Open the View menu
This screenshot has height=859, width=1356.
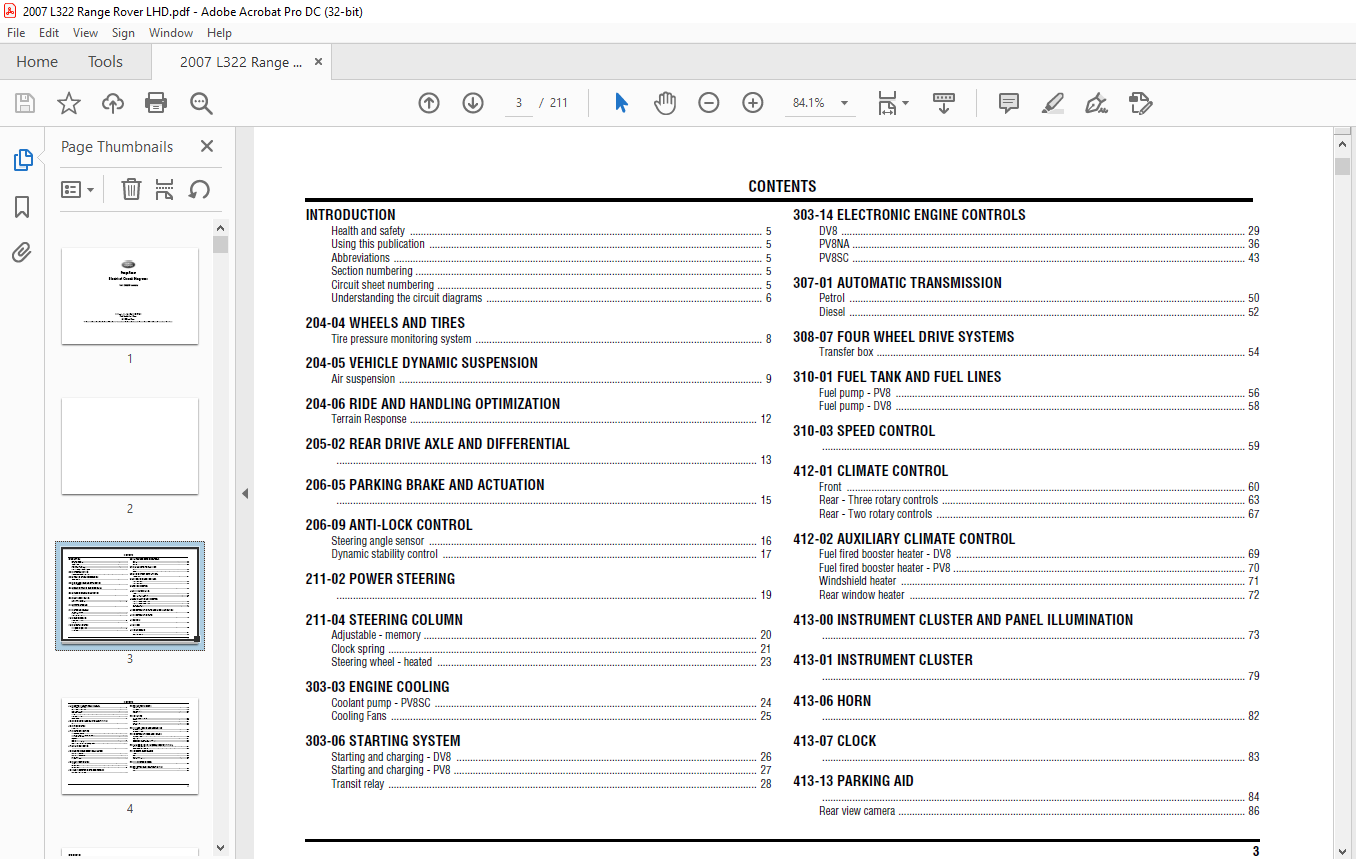click(85, 33)
